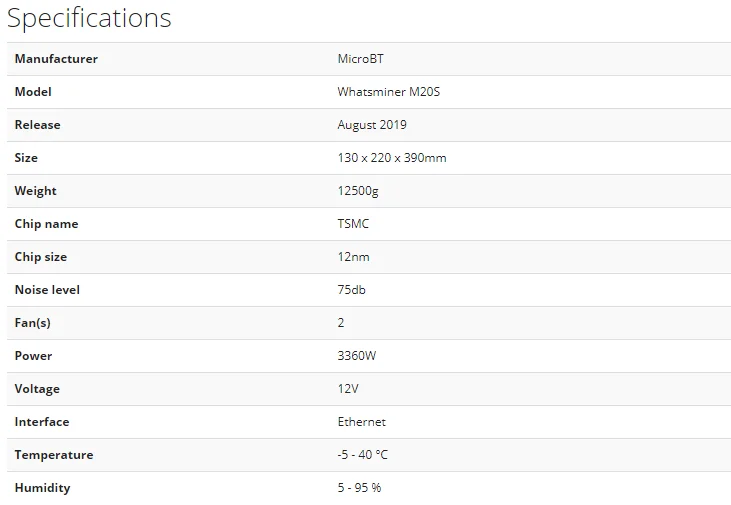
Task: Select the Chip size label
Action: click(x=41, y=257)
